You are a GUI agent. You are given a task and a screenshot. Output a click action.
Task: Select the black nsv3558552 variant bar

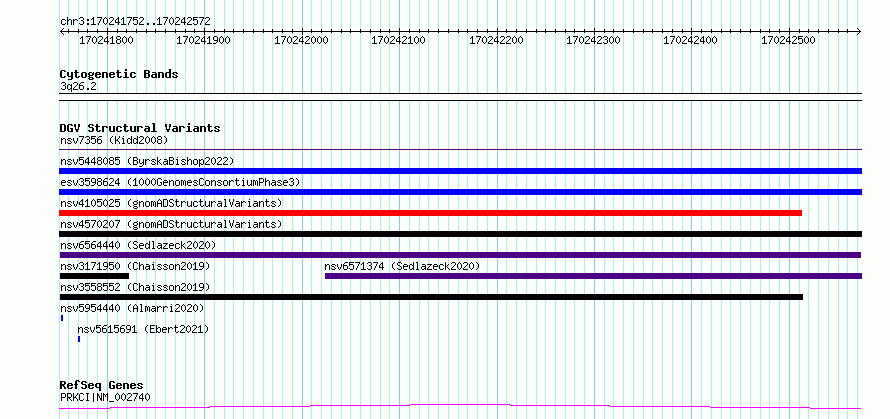(431, 297)
